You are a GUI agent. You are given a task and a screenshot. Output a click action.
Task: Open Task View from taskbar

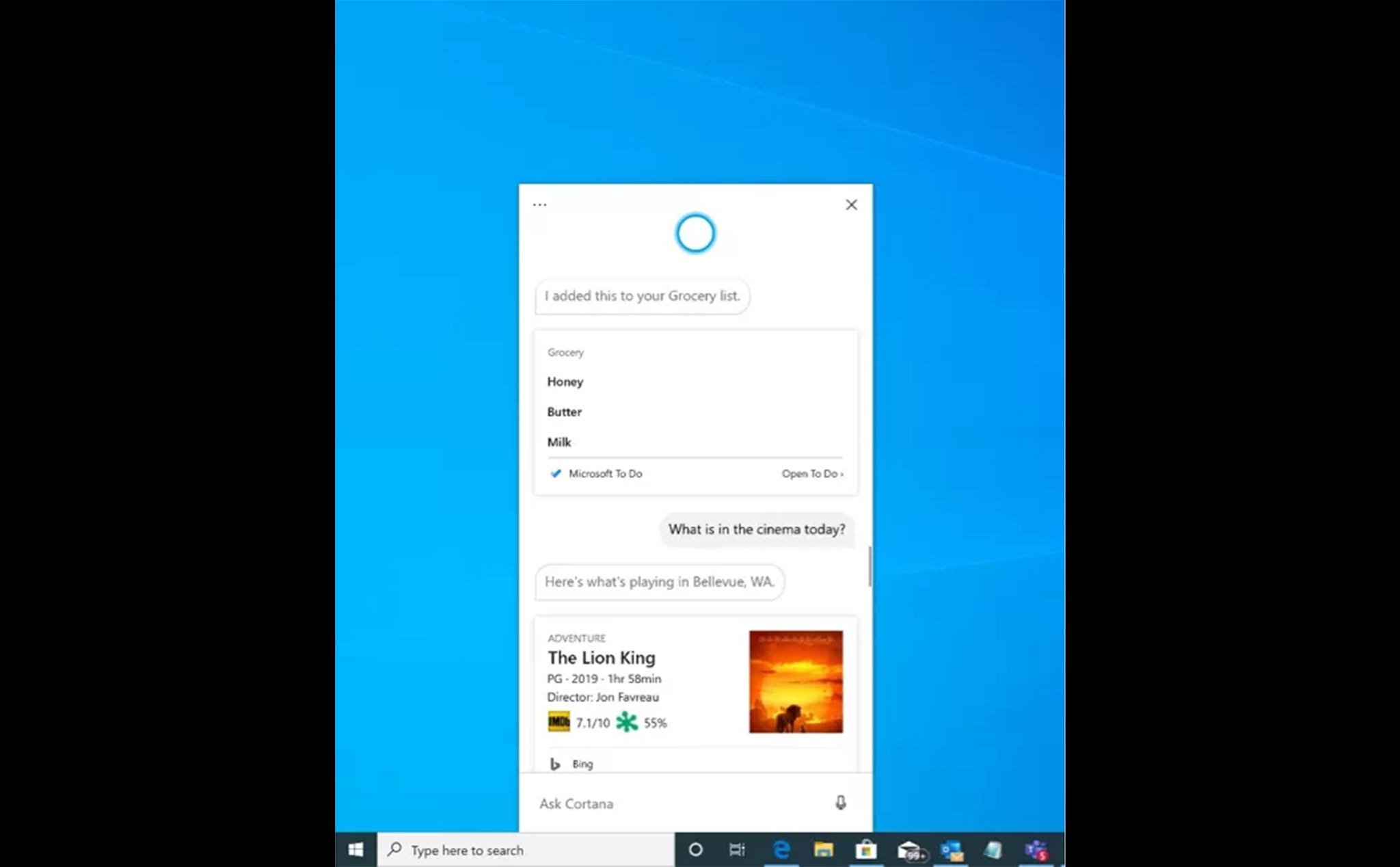point(737,850)
